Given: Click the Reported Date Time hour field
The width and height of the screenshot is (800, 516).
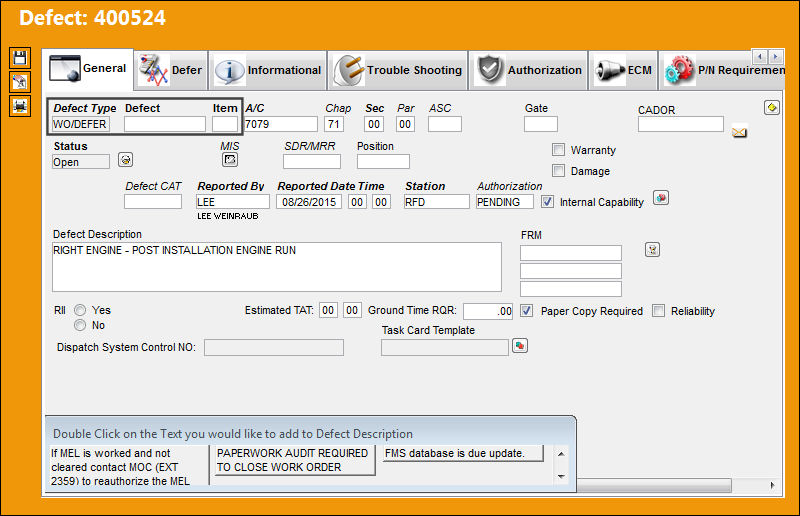Looking at the screenshot, I should (357, 202).
